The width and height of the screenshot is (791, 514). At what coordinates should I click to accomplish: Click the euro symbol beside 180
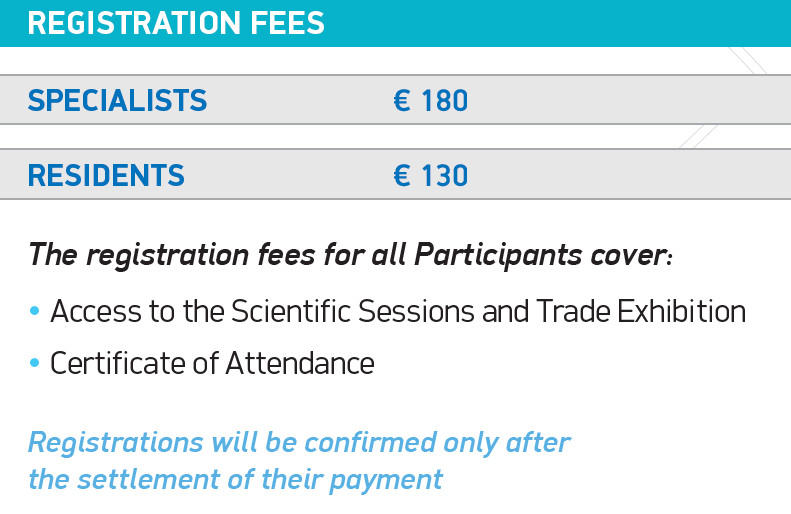(402, 100)
